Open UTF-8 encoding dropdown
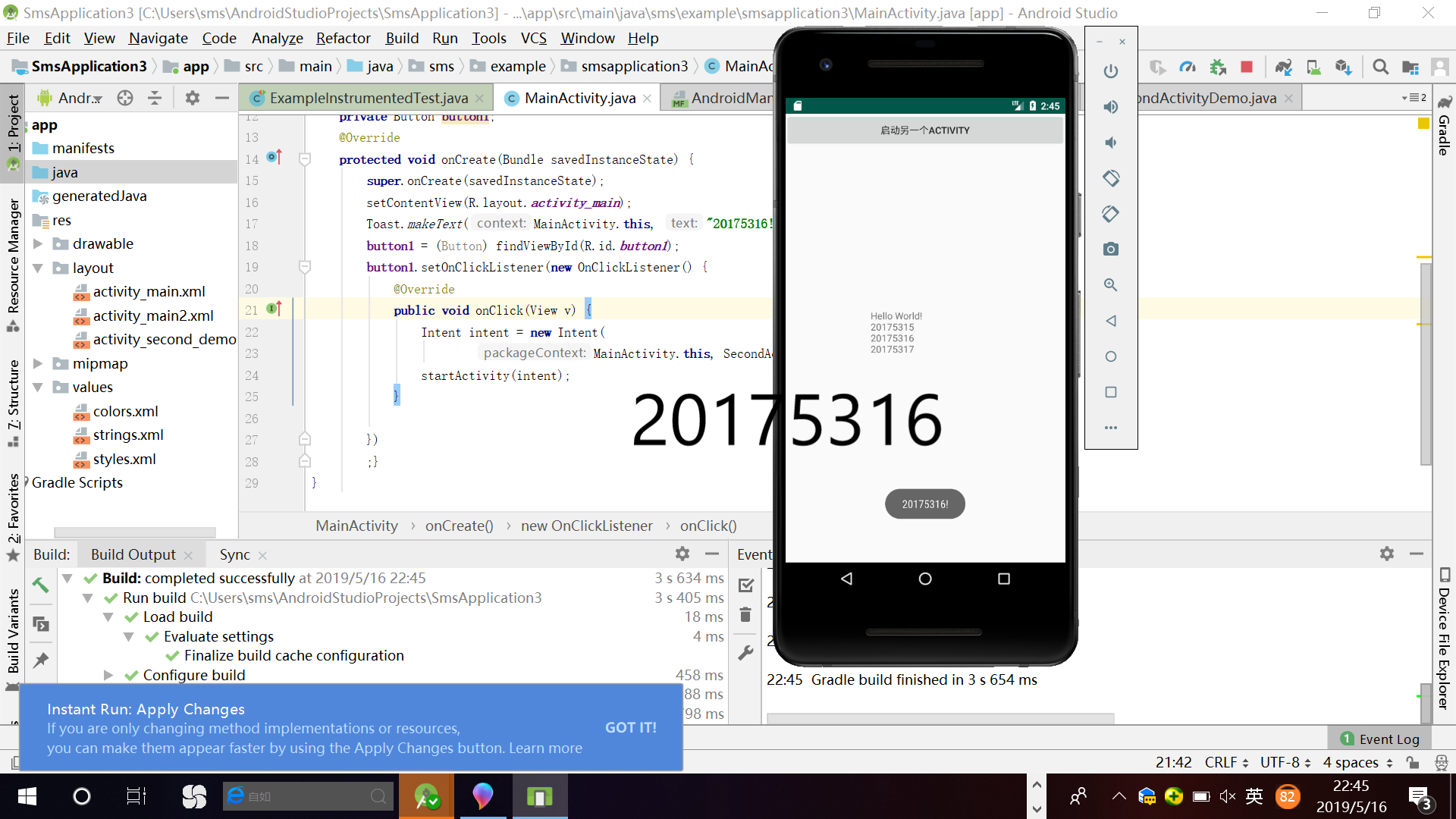The image size is (1456, 819). point(1285,762)
